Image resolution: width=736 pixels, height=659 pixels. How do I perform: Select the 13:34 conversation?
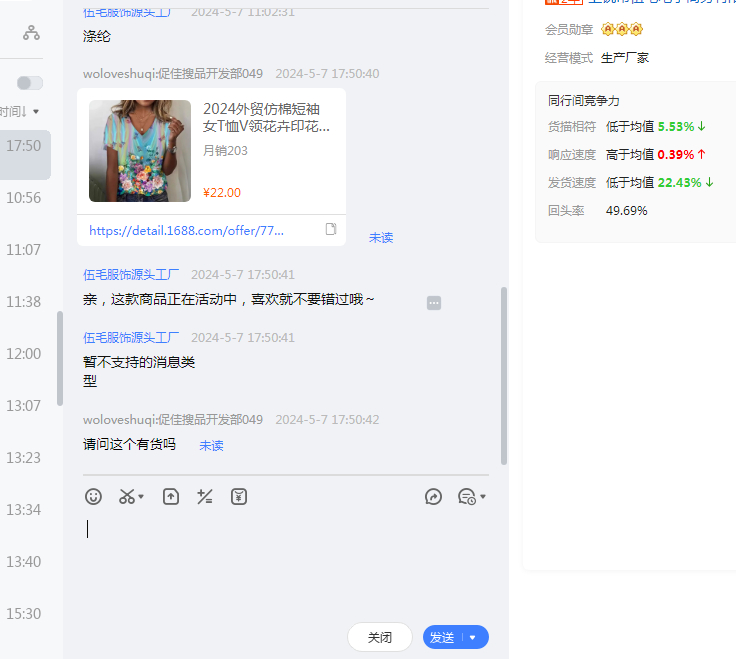click(x=23, y=510)
